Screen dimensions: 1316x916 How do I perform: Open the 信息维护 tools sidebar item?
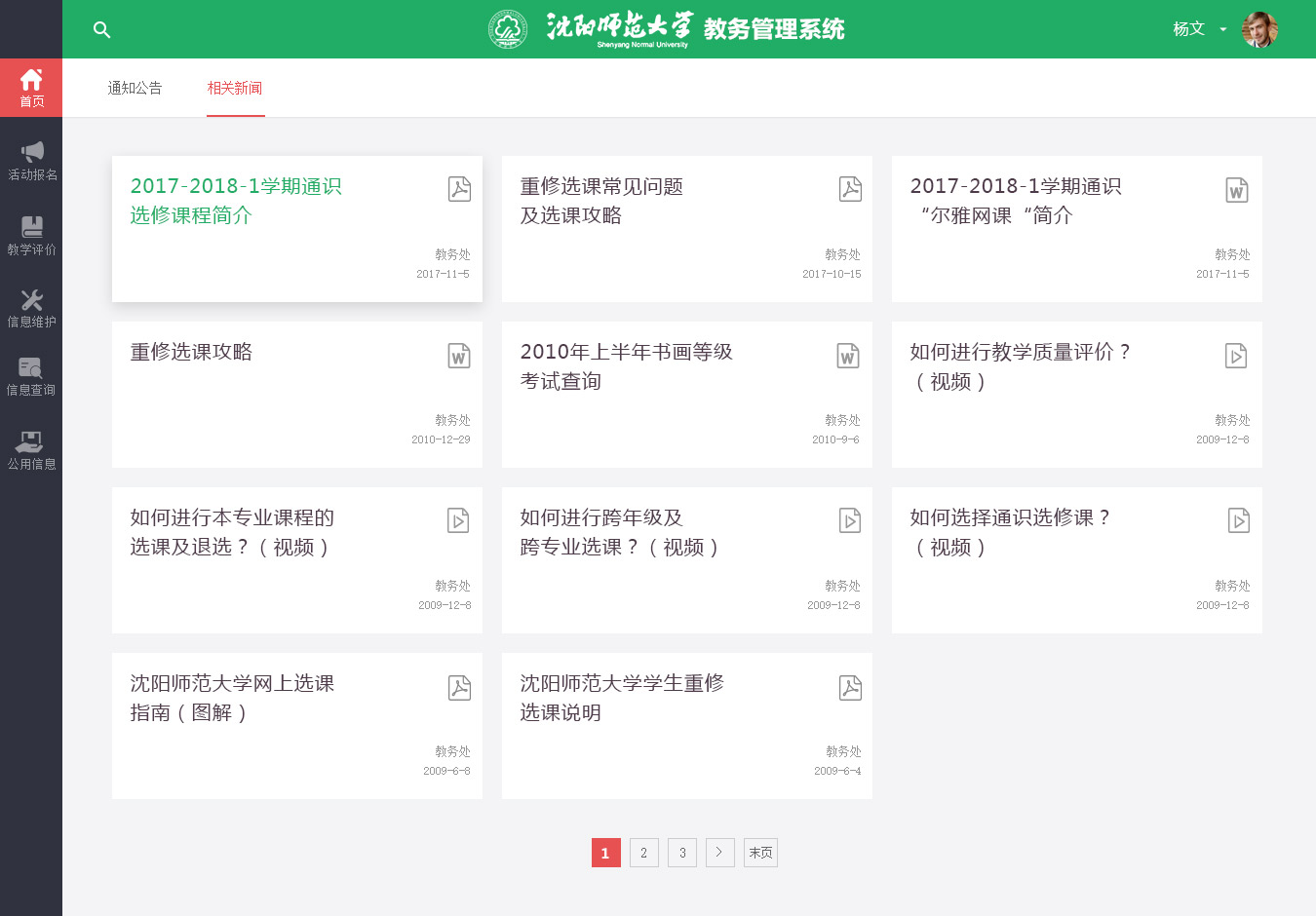(x=31, y=308)
